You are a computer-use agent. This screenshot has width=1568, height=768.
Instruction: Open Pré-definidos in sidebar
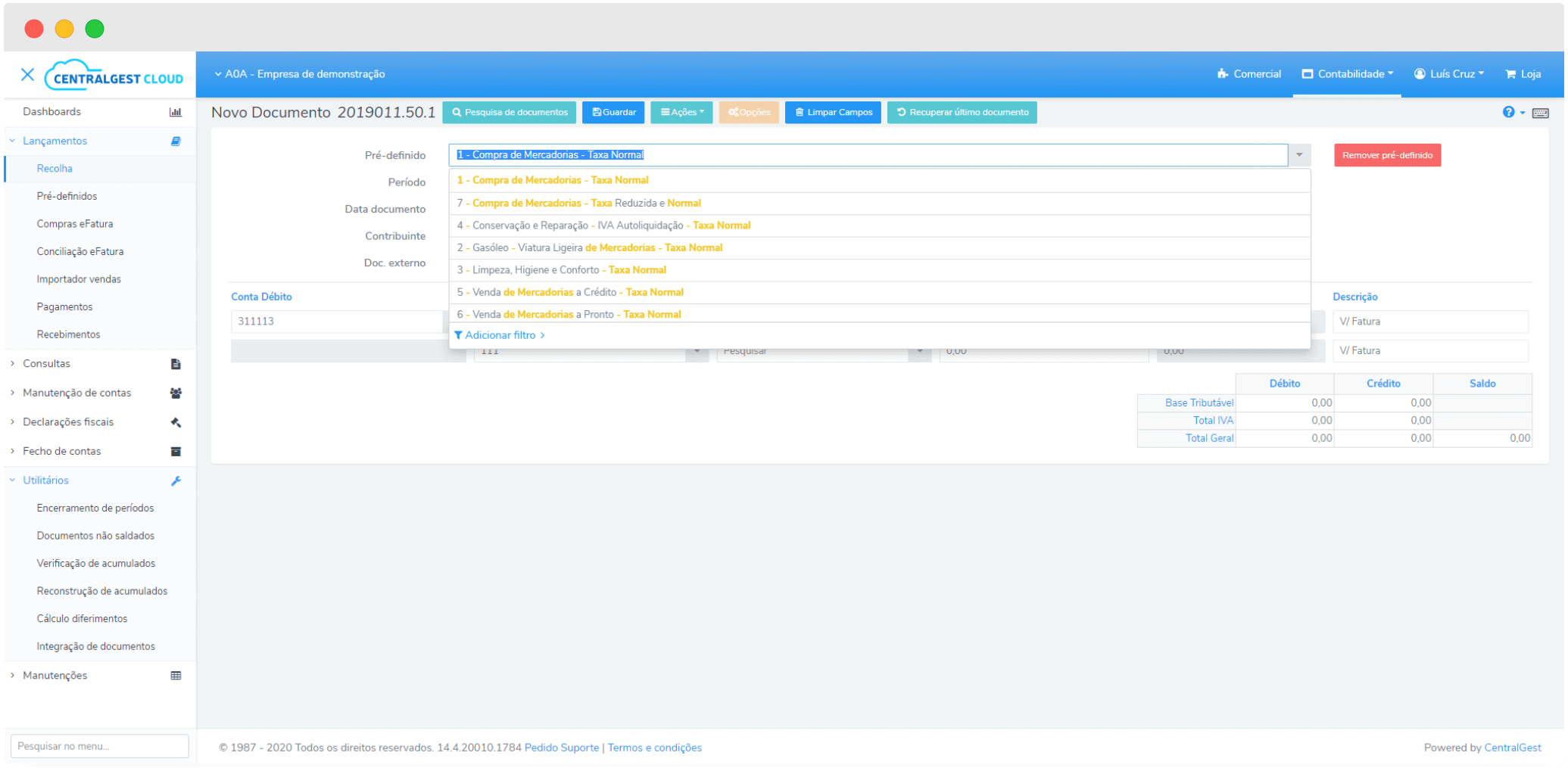pos(67,197)
